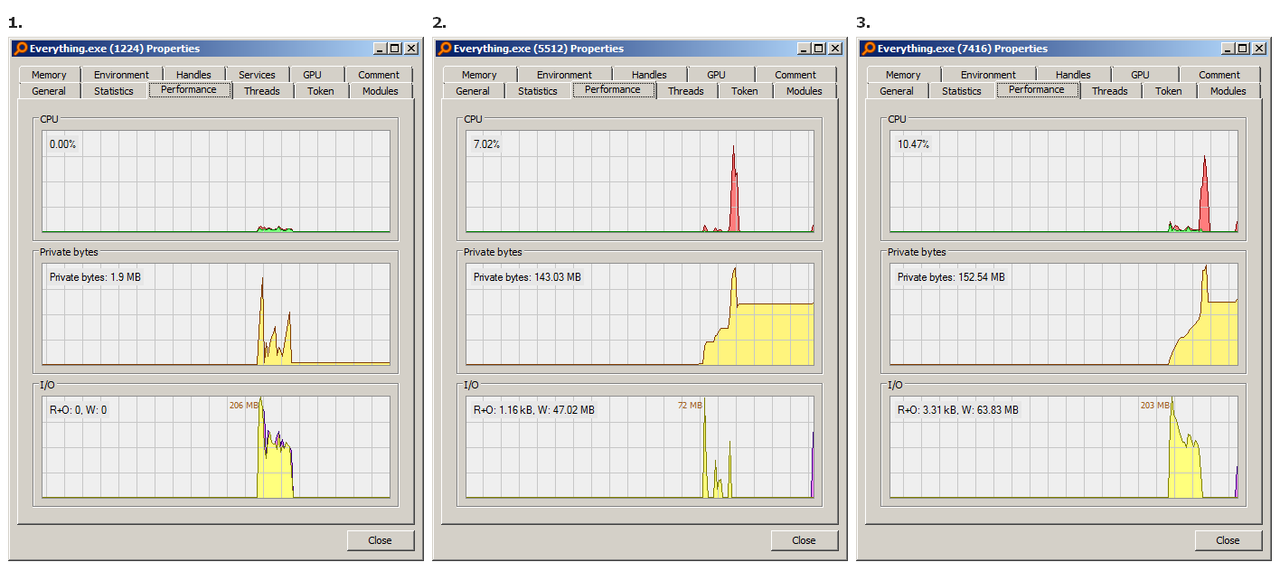
Task: Click the 206 MB peak label
Action: click(243, 405)
